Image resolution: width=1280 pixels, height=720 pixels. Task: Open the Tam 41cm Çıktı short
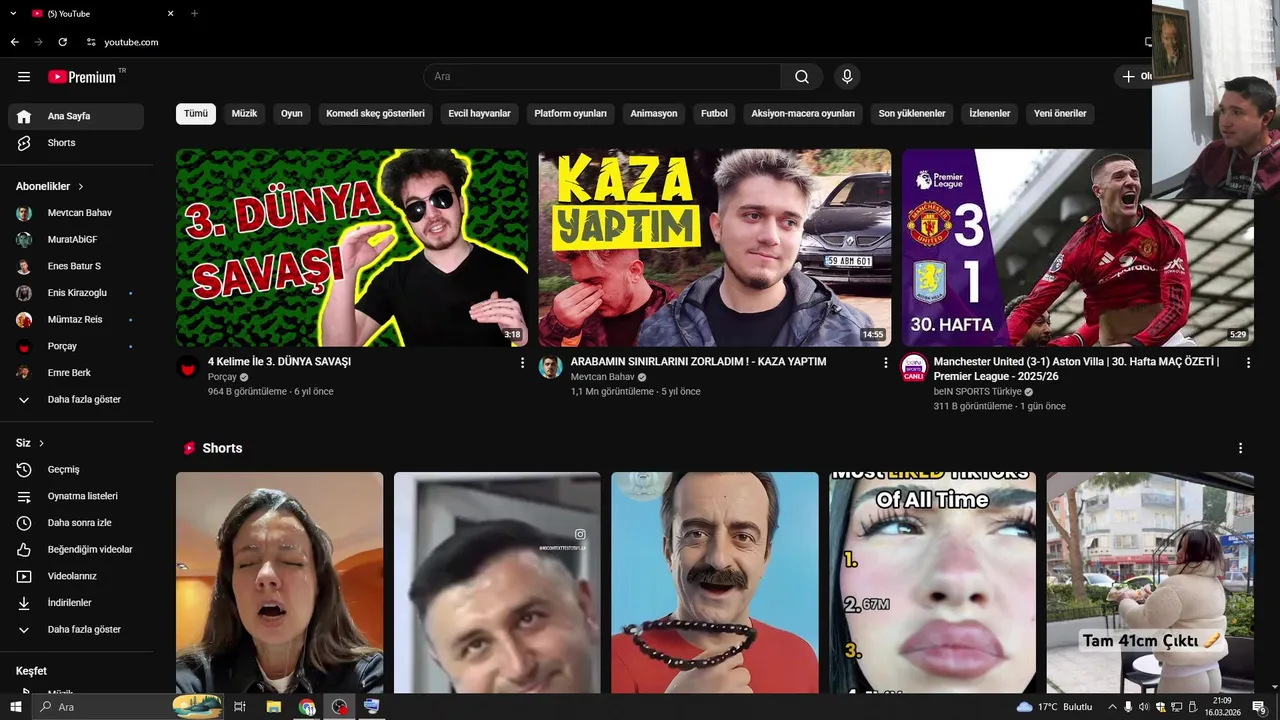1150,582
